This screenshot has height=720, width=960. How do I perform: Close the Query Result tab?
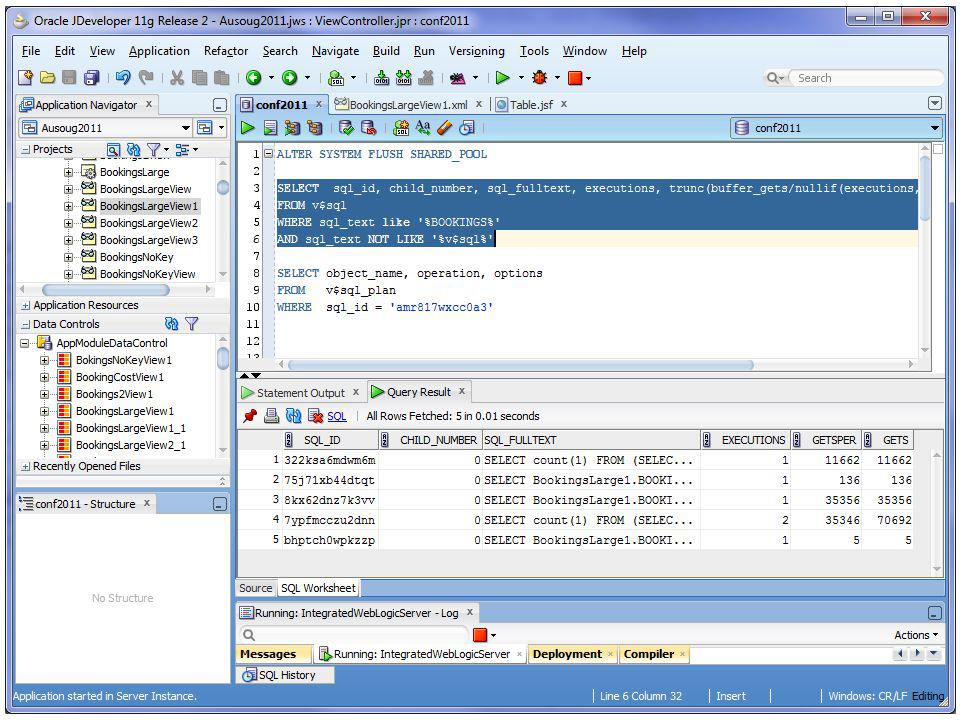(462, 391)
